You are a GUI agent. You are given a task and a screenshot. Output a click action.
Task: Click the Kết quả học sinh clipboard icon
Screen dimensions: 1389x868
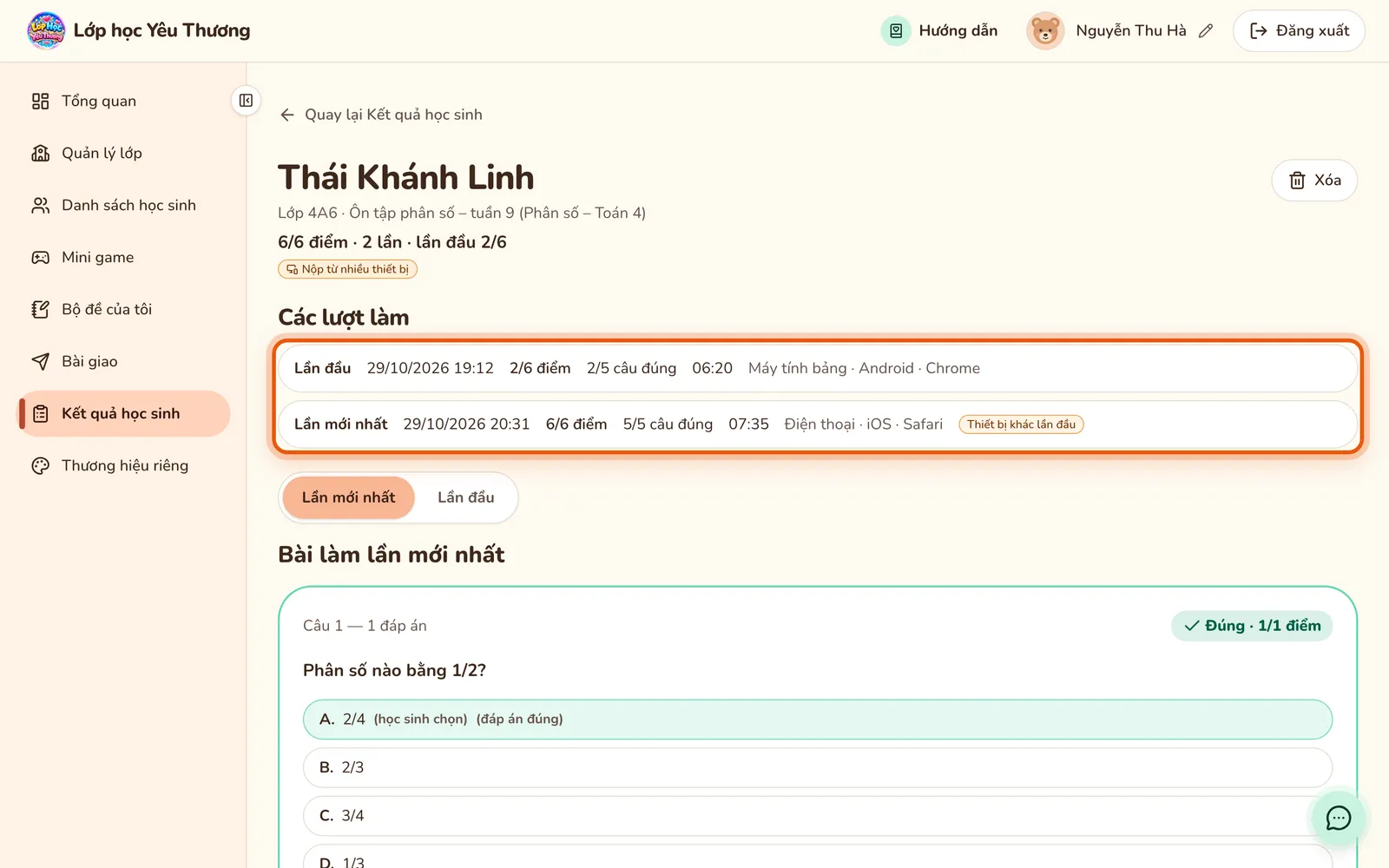(x=41, y=413)
